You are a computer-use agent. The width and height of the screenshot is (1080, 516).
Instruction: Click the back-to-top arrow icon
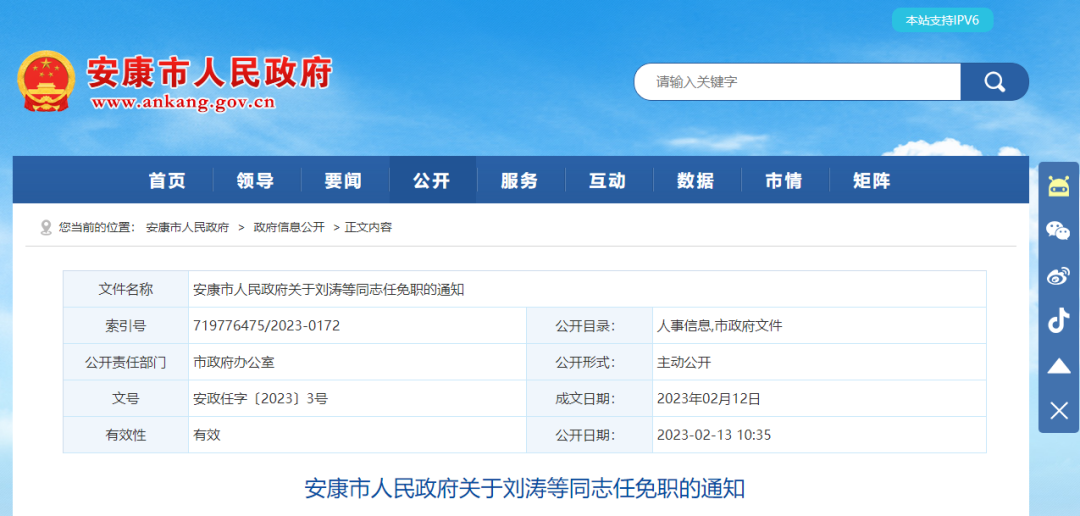[x=1058, y=366]
